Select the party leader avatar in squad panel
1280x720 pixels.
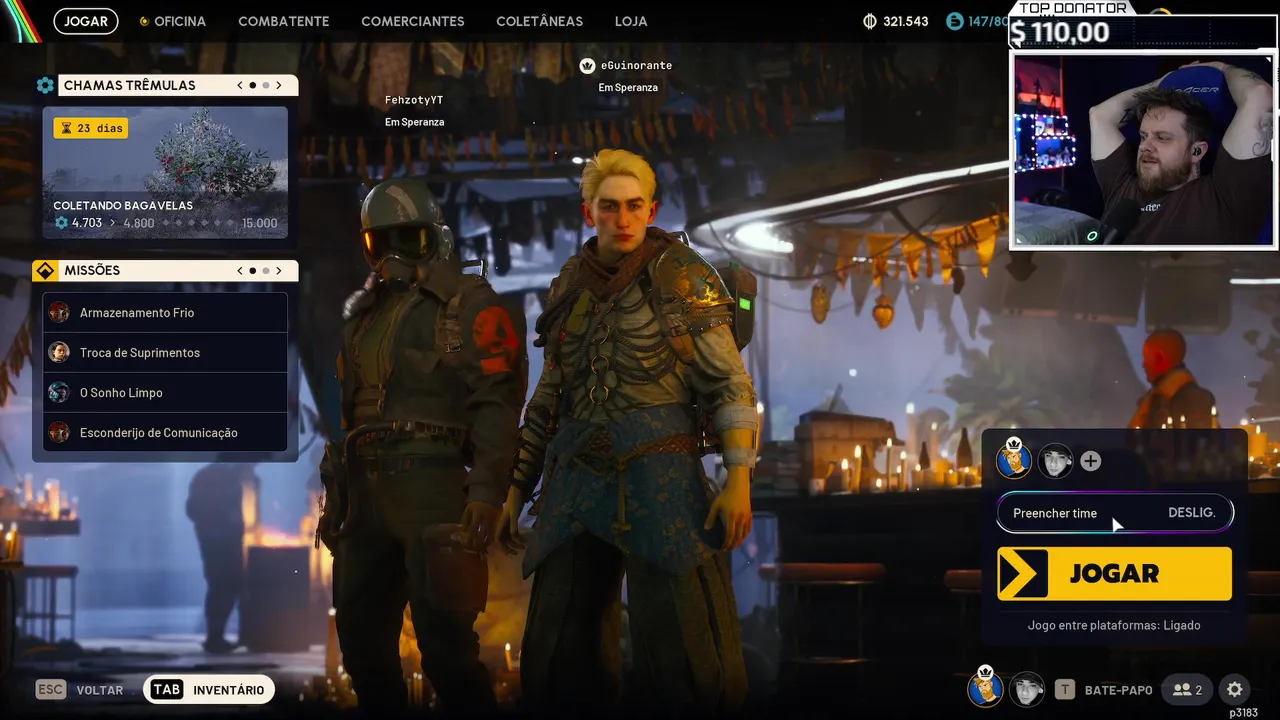click(1014, 459)
